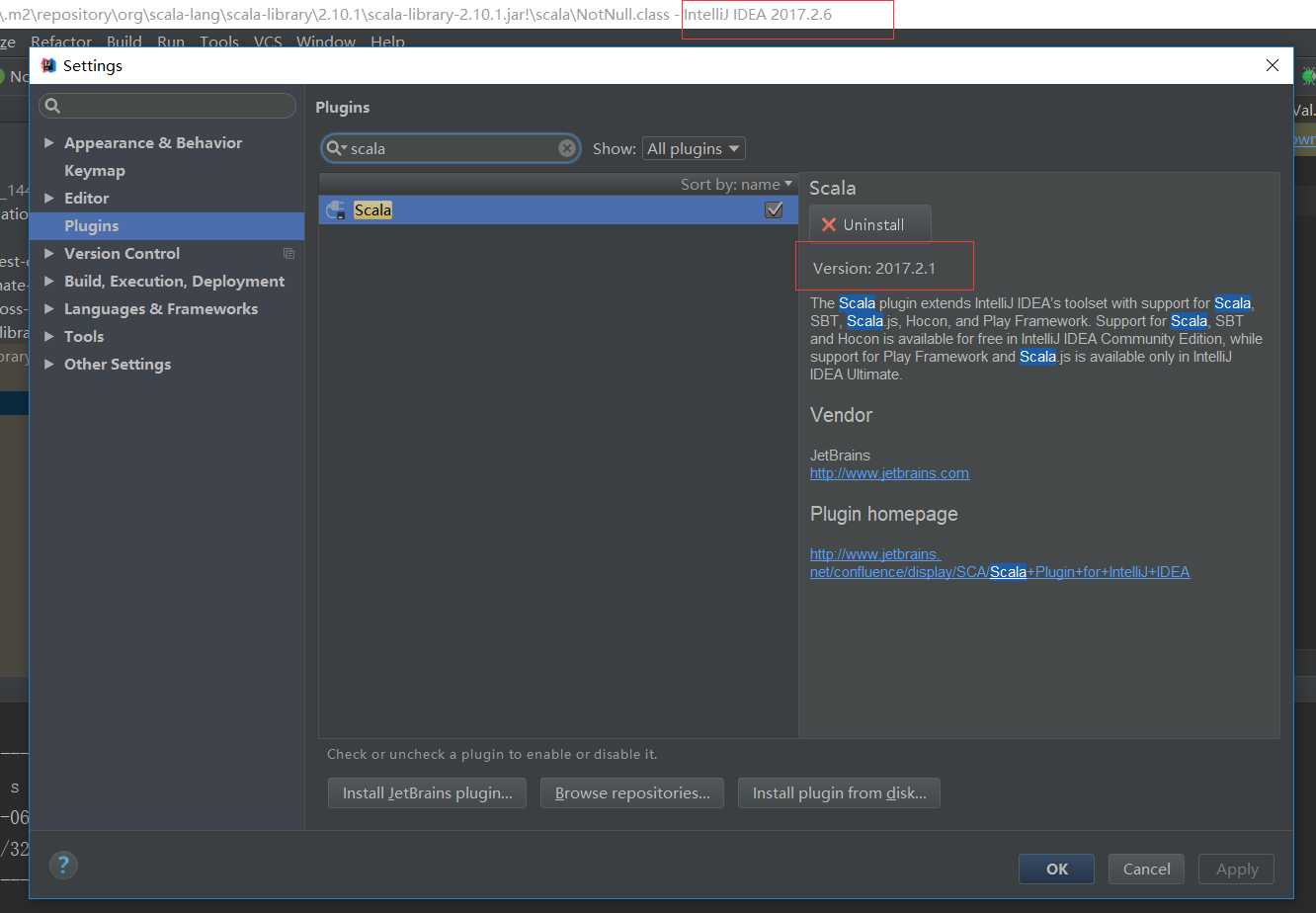Open the VCS menu in main window
This screenshot has height=913, width=1316.
click(x=268, y=41)
